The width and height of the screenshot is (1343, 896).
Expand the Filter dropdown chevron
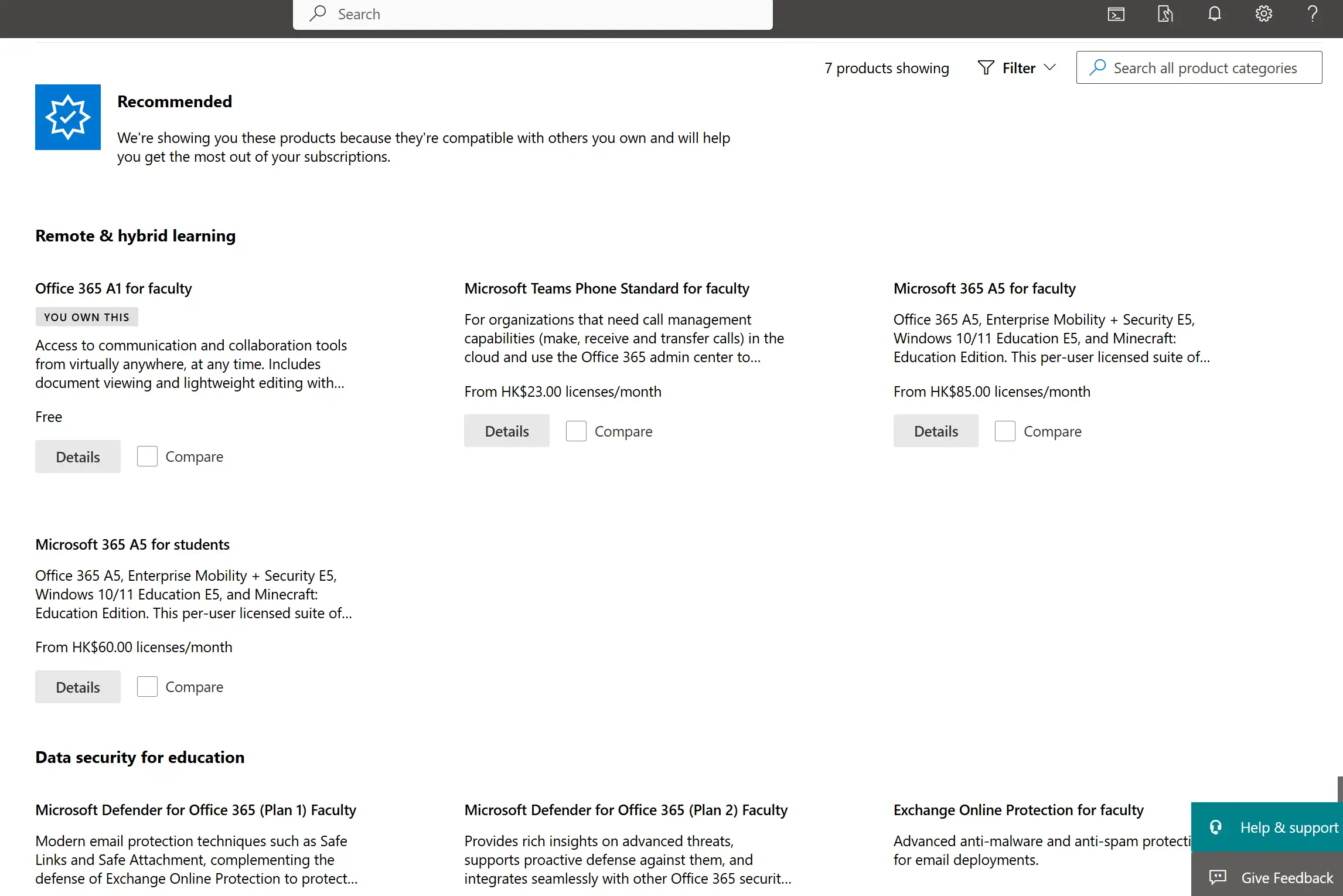coord(1050,68)
